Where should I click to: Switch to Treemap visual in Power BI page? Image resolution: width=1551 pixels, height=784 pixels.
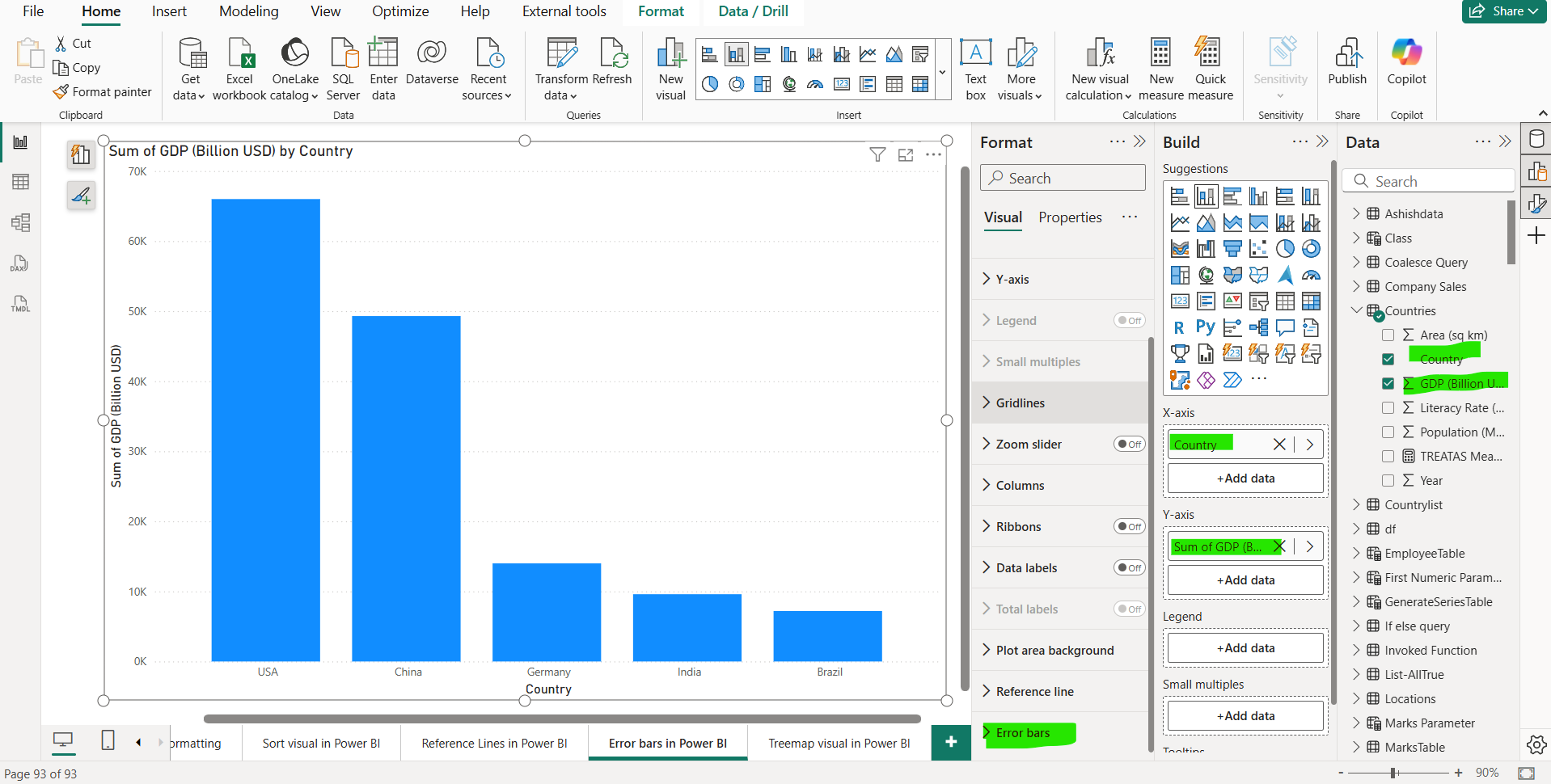tap(839, 744)
